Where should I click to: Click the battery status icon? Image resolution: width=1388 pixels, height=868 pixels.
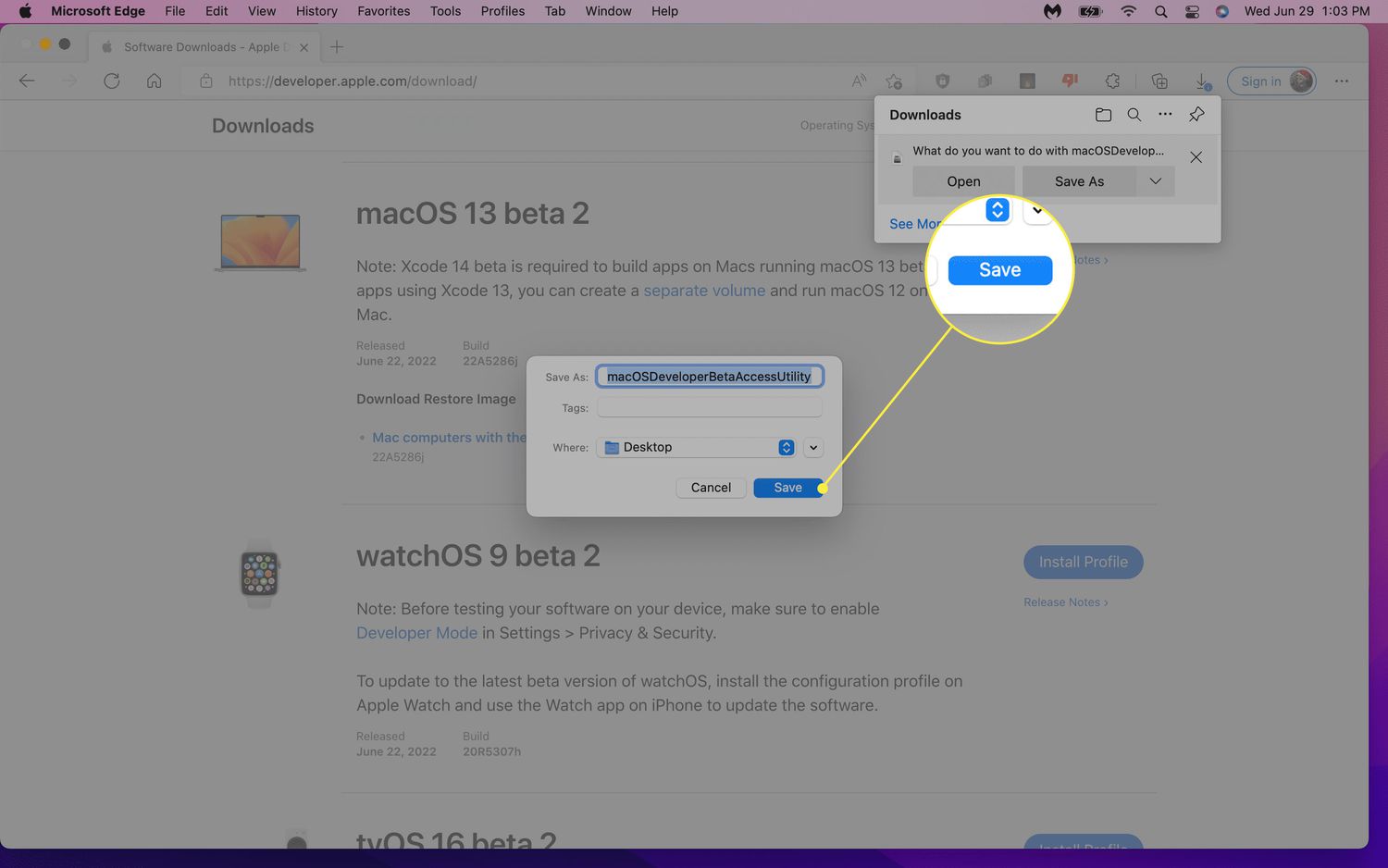point(1091,11)
